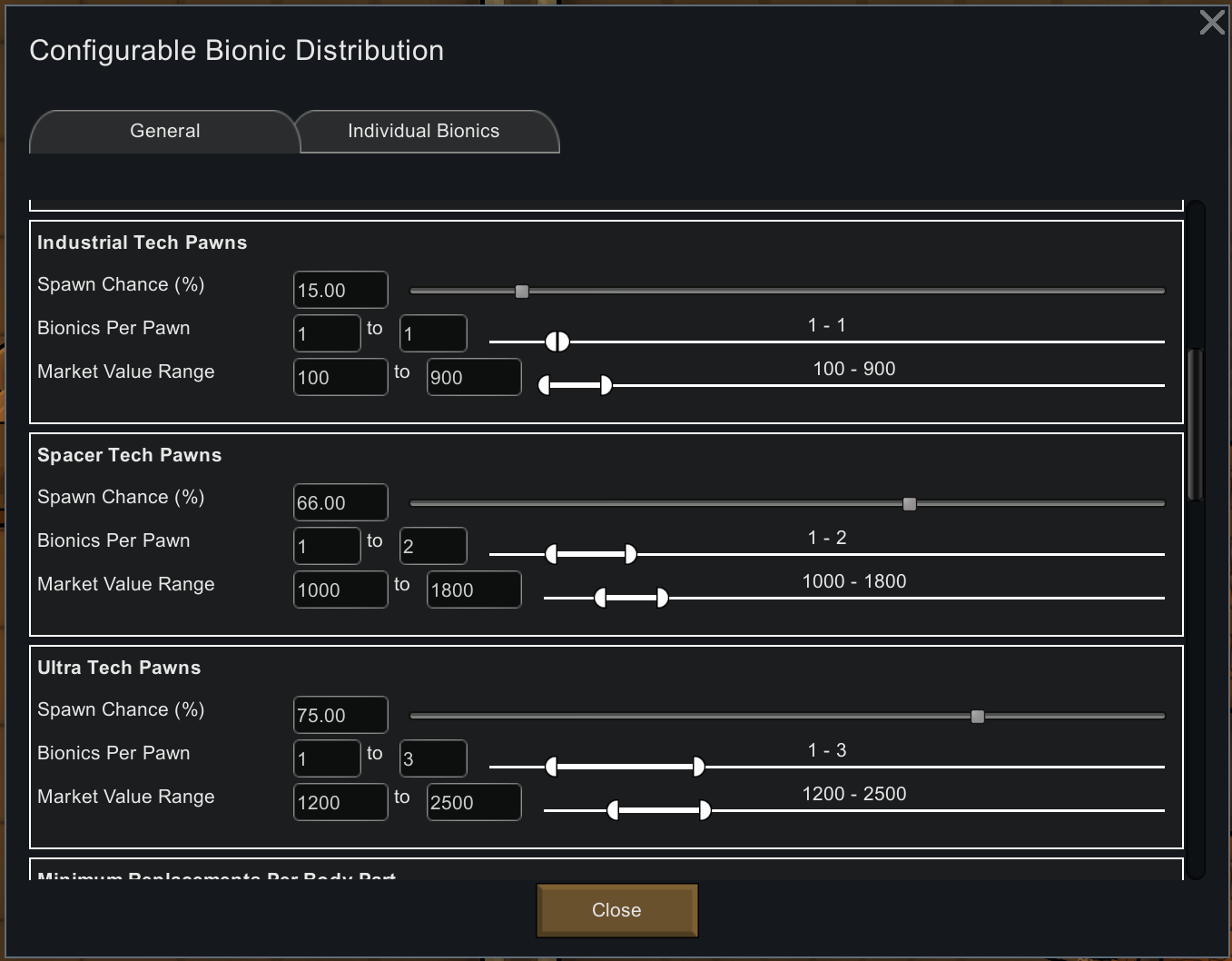Click Industrial Market Value minimum field 100

pos(340,377)
